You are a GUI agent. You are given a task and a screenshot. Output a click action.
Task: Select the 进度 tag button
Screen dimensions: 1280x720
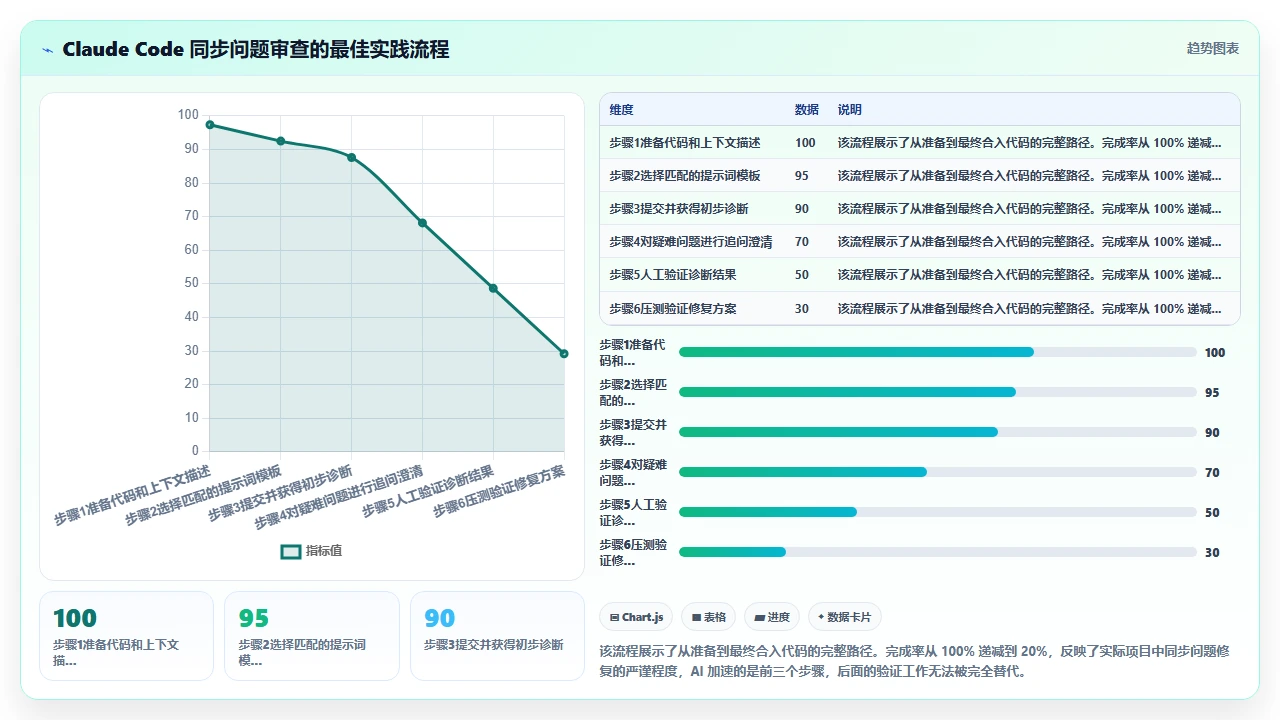(772, 617)
